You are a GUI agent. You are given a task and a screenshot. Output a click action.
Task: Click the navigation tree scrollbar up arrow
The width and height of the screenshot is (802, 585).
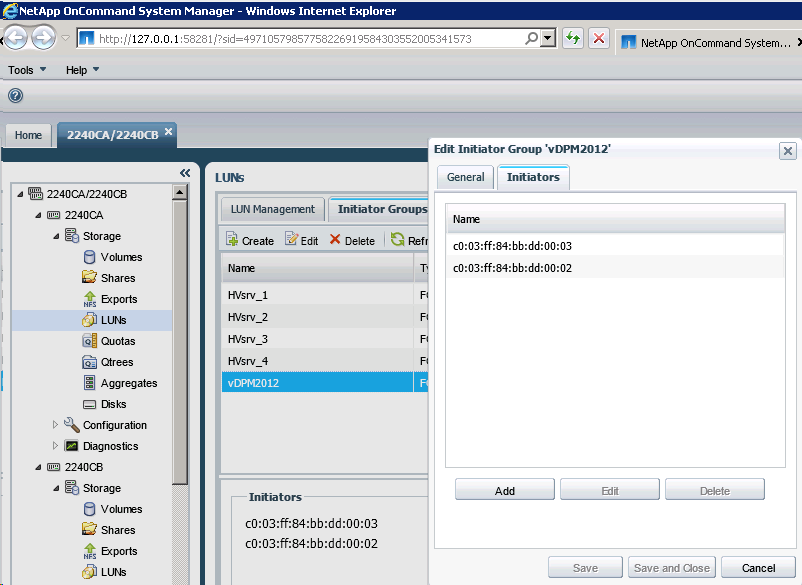pyautogui.click(x=180, y=193)
